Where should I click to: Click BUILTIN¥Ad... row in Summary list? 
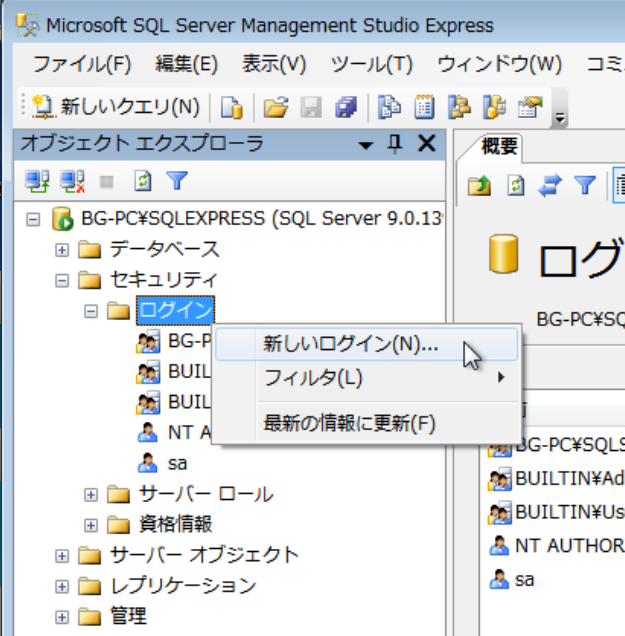click(556, 479)
